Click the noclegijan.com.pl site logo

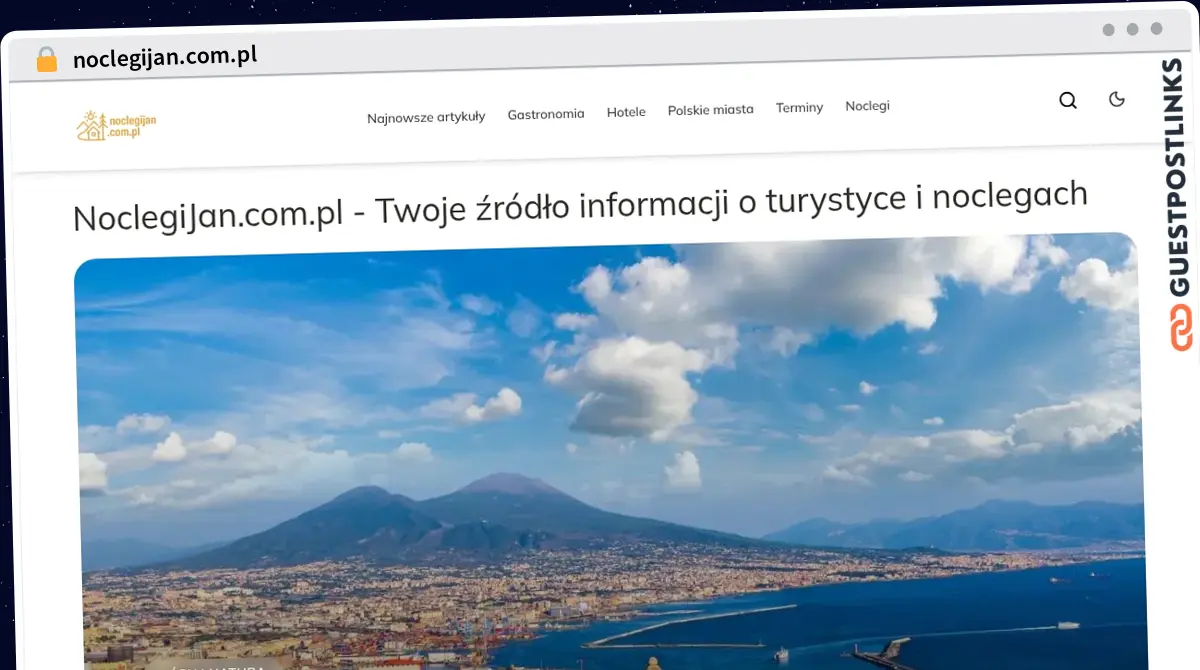coord(116,125)
